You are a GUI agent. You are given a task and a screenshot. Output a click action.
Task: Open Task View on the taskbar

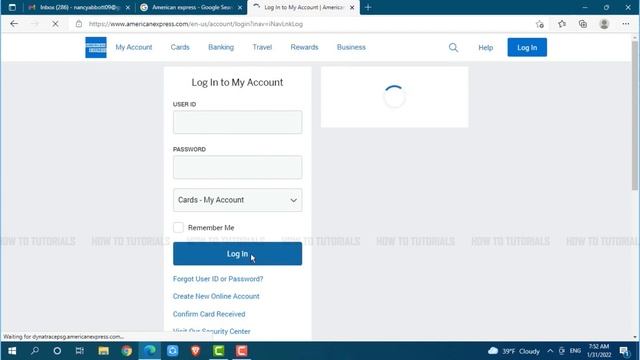pyautogui.click(x=80, y=351)
